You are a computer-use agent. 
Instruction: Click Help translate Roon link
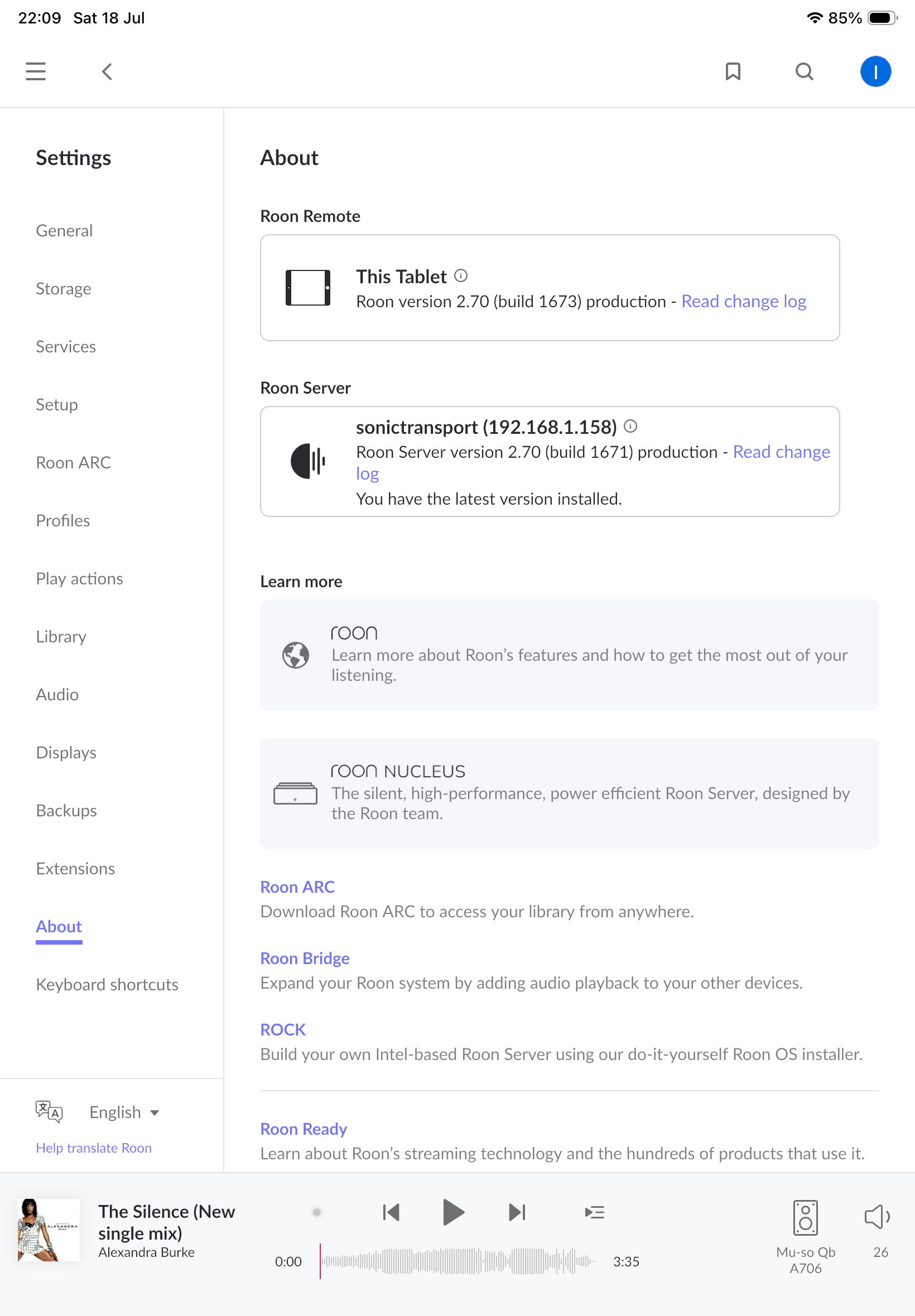[x=94, y=1148]
